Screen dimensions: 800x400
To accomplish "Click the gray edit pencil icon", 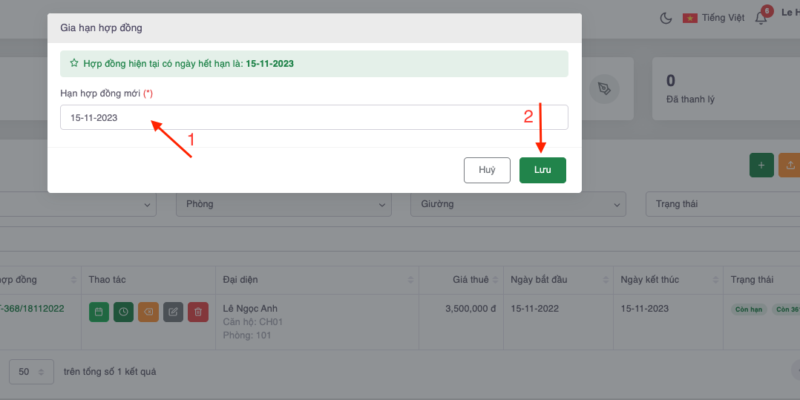I will point(173,312).
